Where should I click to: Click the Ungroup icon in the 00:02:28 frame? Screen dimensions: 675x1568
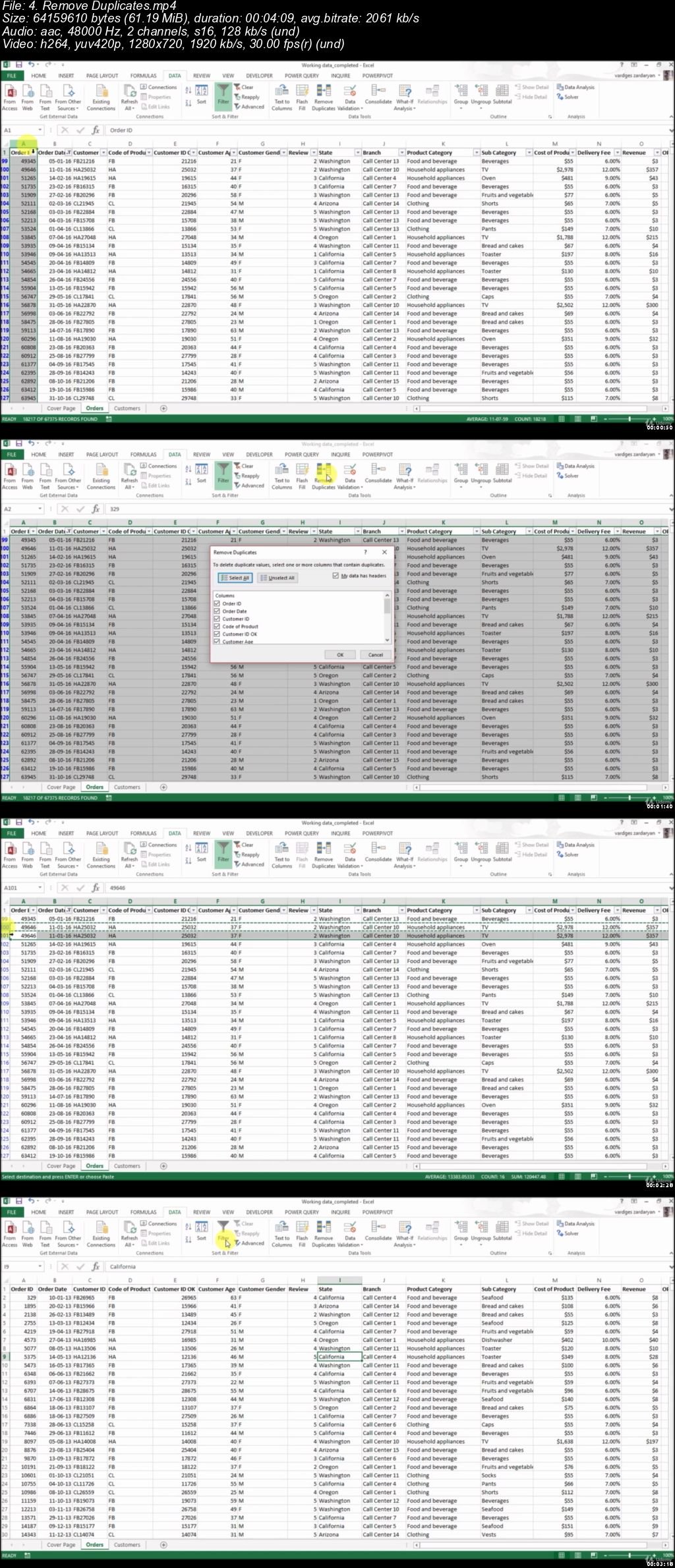click(x=481, y=851)
